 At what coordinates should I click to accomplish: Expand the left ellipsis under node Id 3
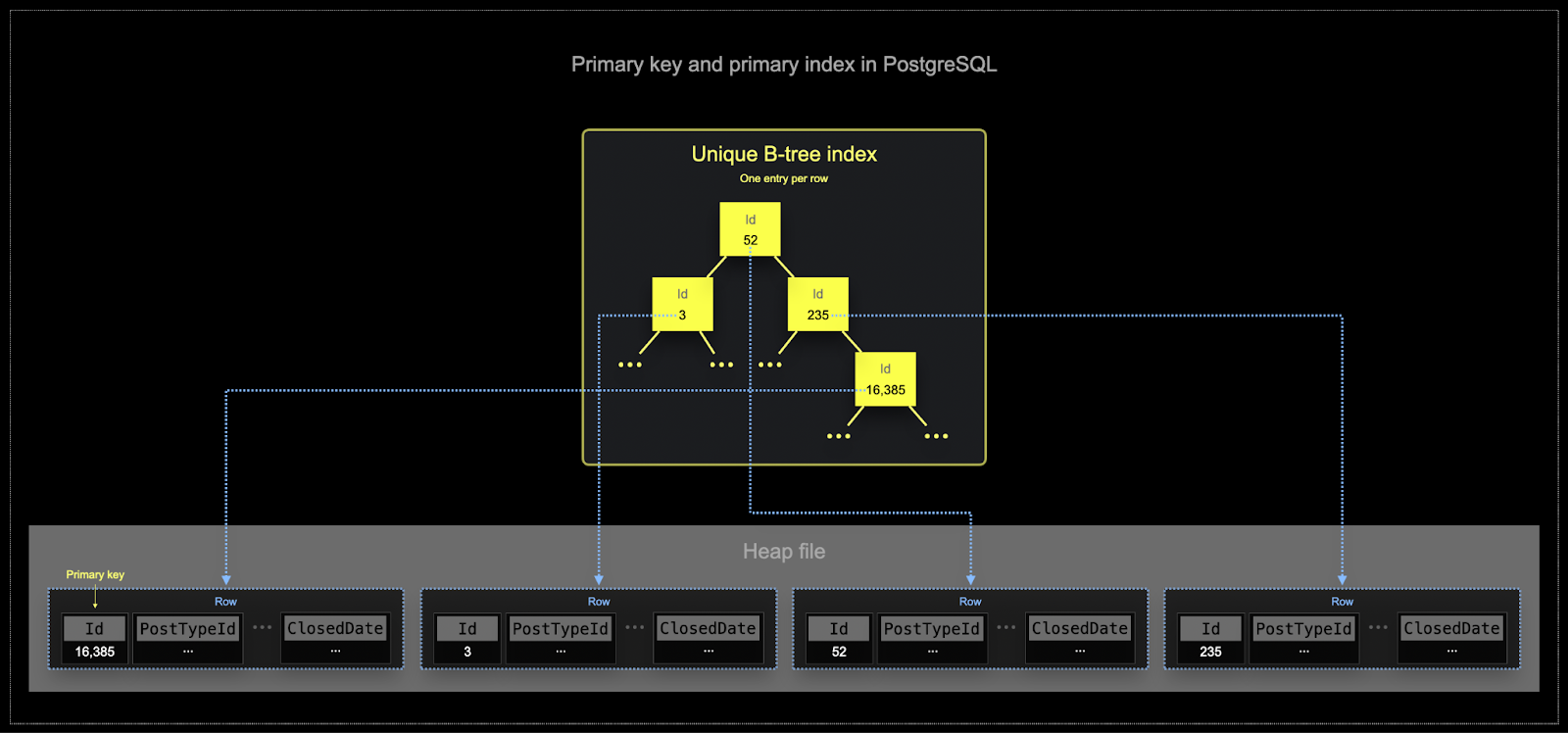coord(630,365)
